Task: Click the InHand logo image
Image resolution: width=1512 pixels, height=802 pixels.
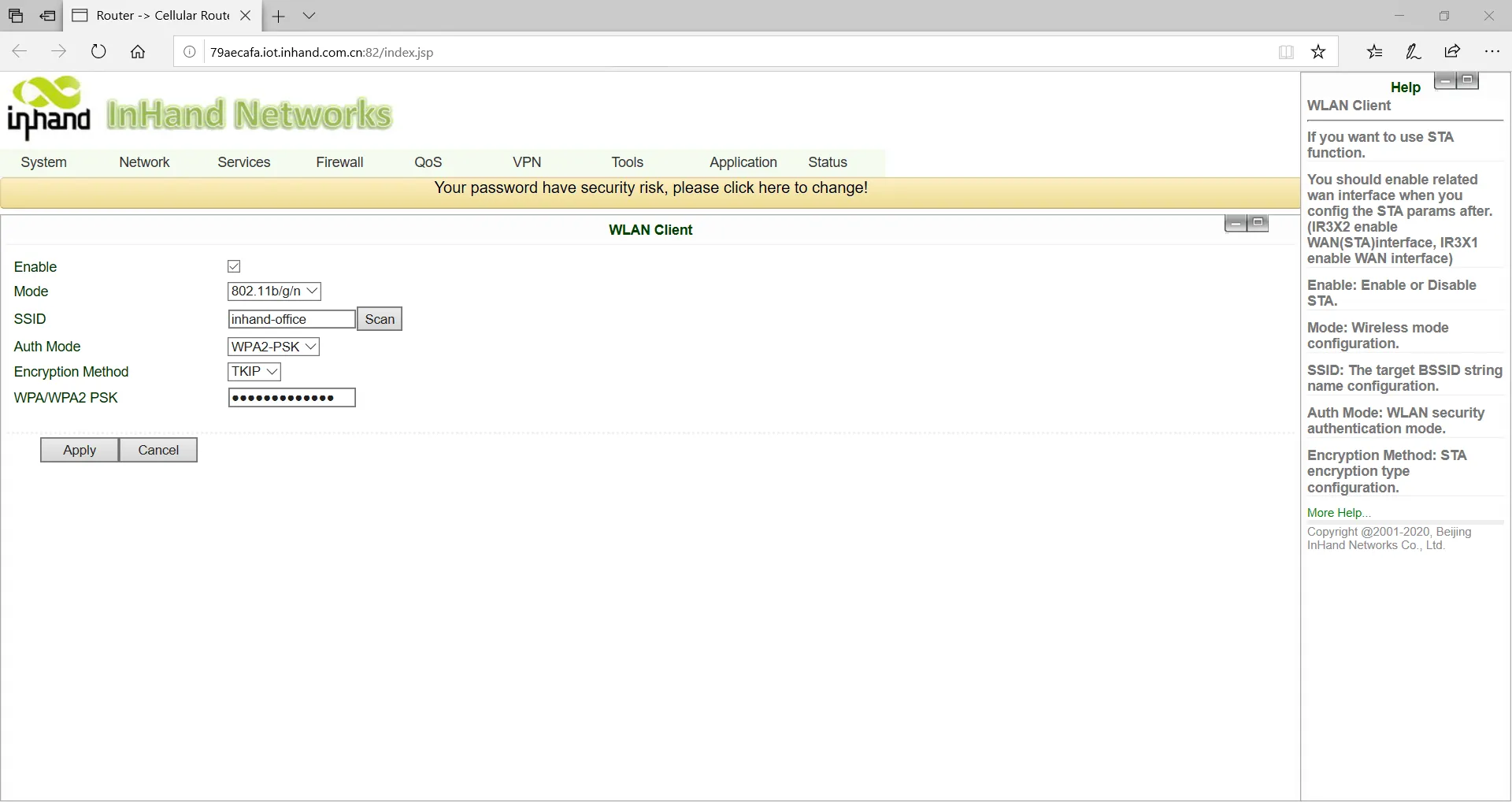Action: 48,108
